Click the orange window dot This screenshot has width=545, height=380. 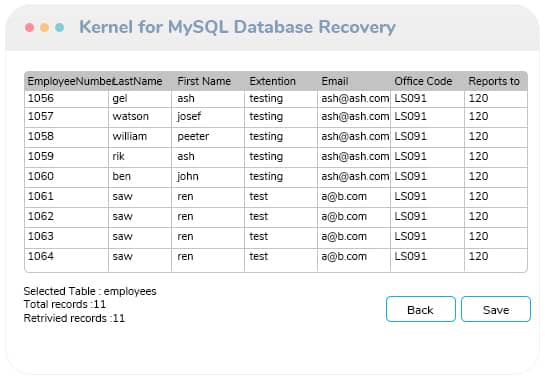pyautogui.click(x=44, y=27)
